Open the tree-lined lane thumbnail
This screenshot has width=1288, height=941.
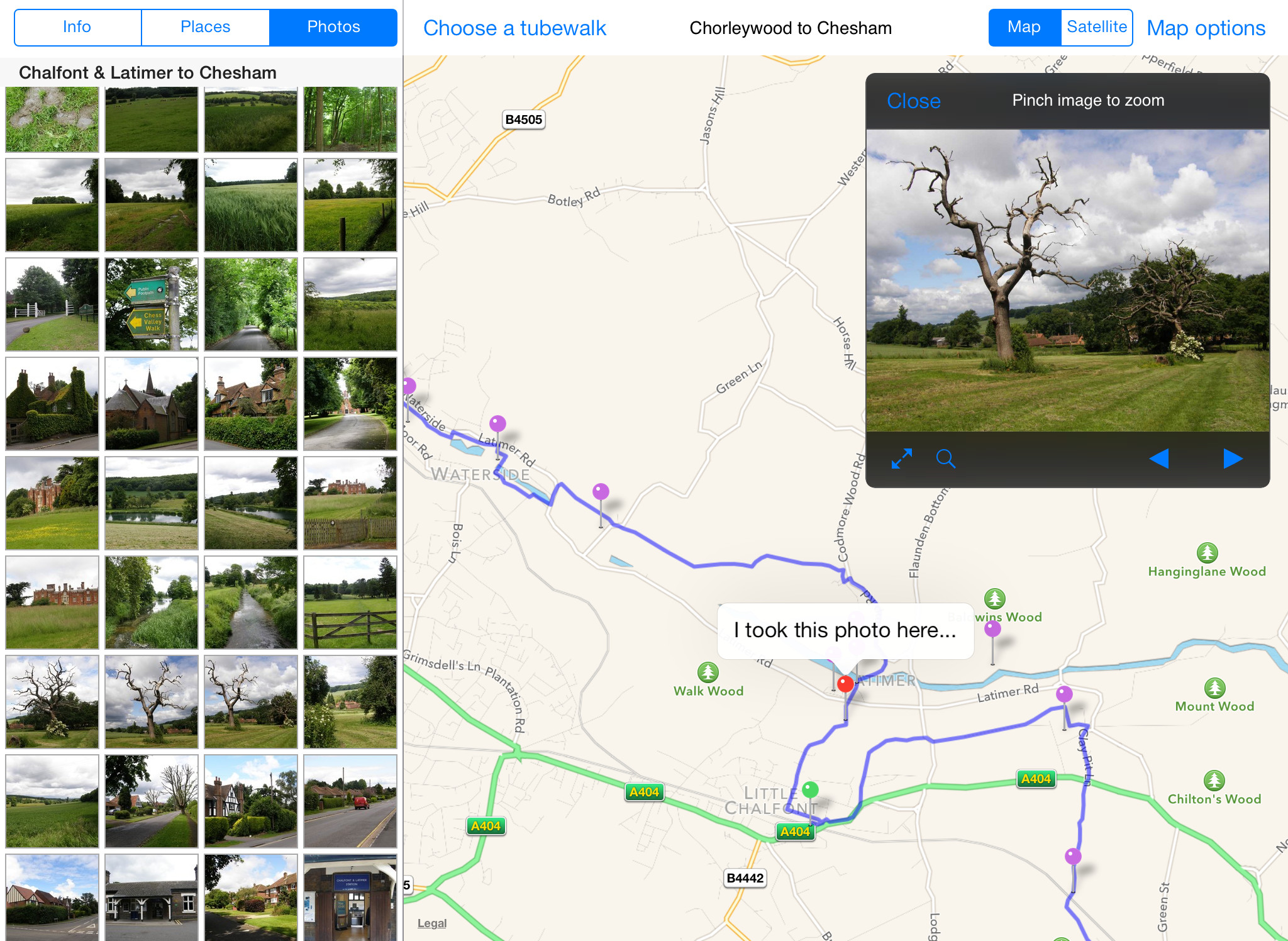(251, 304)
